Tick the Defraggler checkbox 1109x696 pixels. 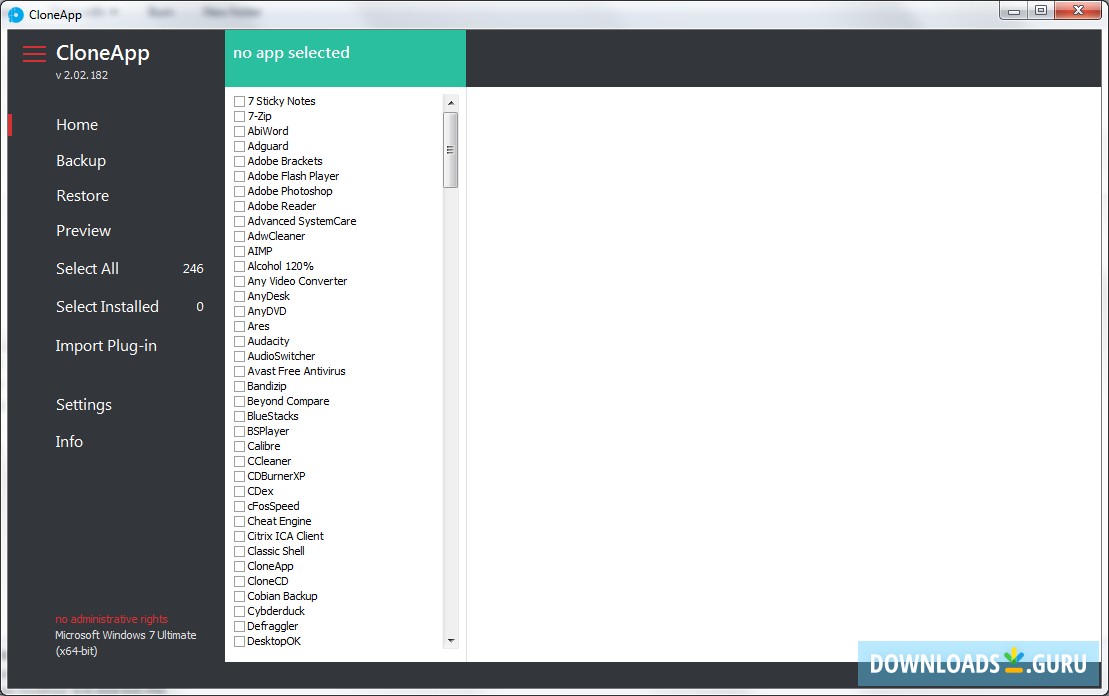click(x=239, y=627)
